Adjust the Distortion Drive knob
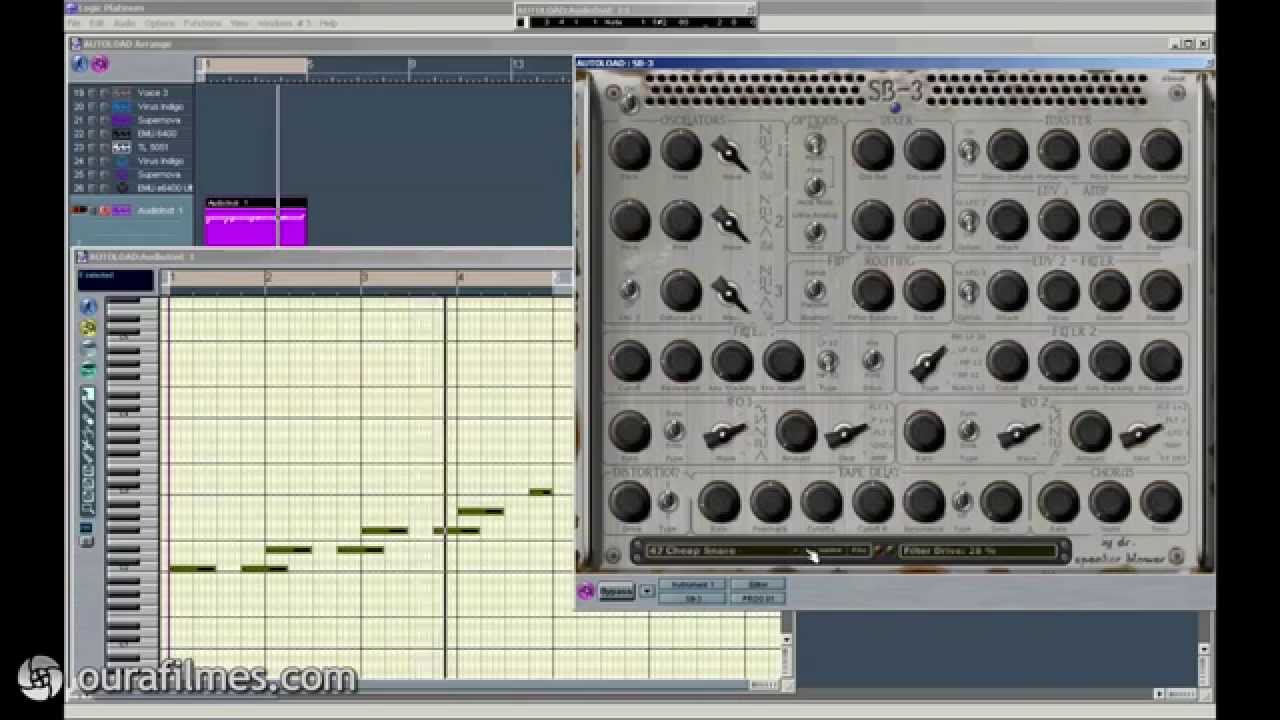This screenshot has width=1280, height=720. 630,502
